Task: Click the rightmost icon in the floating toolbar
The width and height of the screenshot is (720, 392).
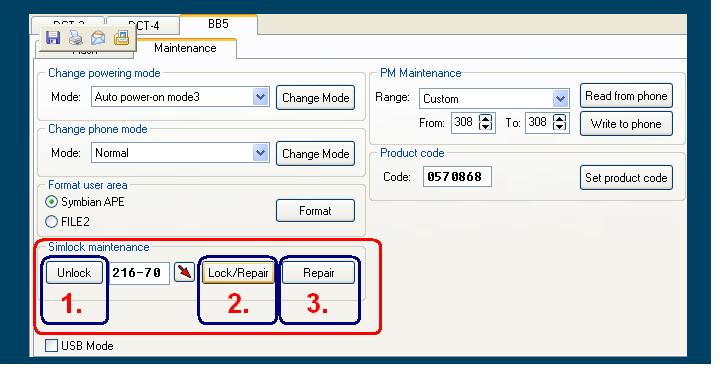Action: [x=122, y=38]
